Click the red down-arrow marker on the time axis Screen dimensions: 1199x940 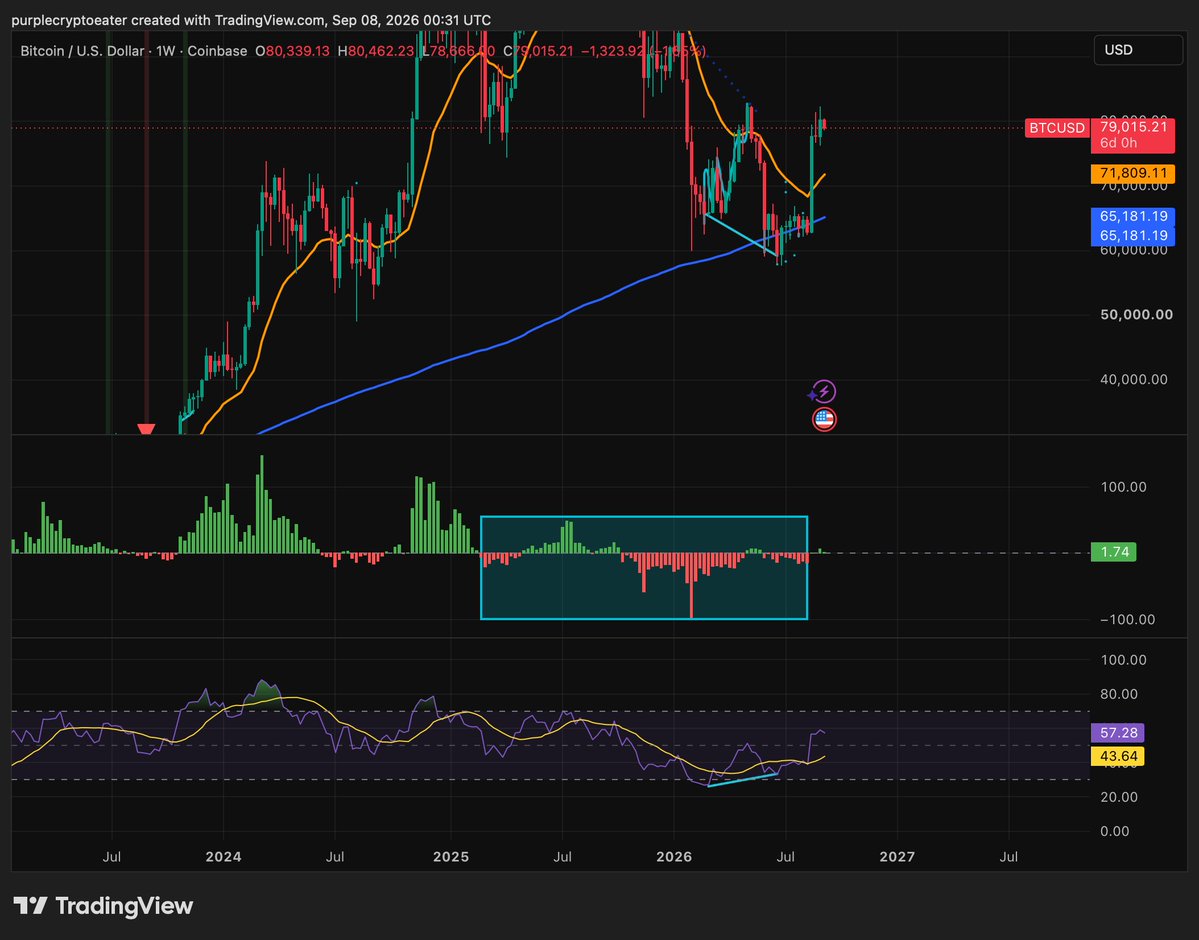pos(146,430)
